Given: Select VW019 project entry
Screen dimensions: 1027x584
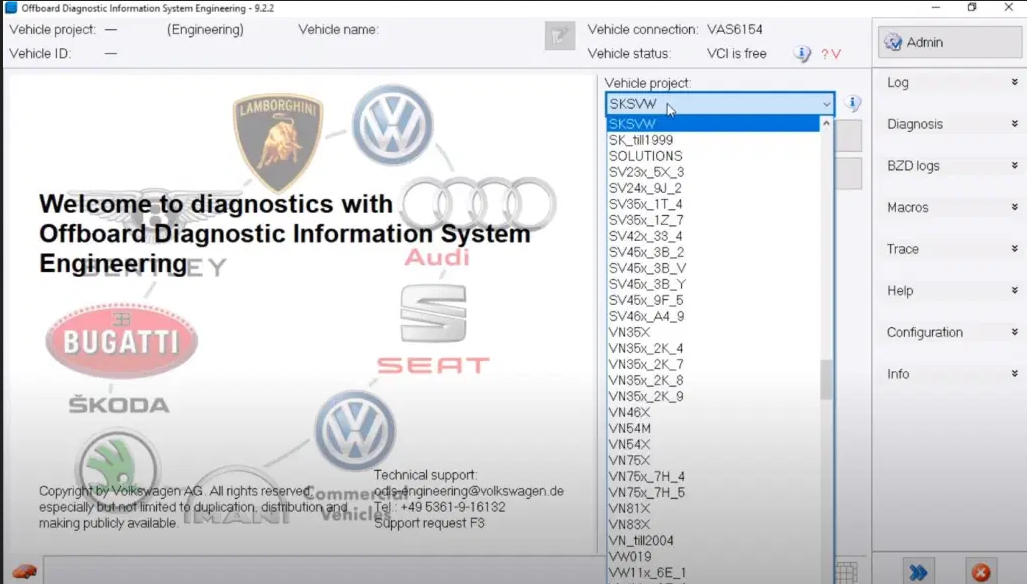Looking at the screenshot, I should pos(713,557).
